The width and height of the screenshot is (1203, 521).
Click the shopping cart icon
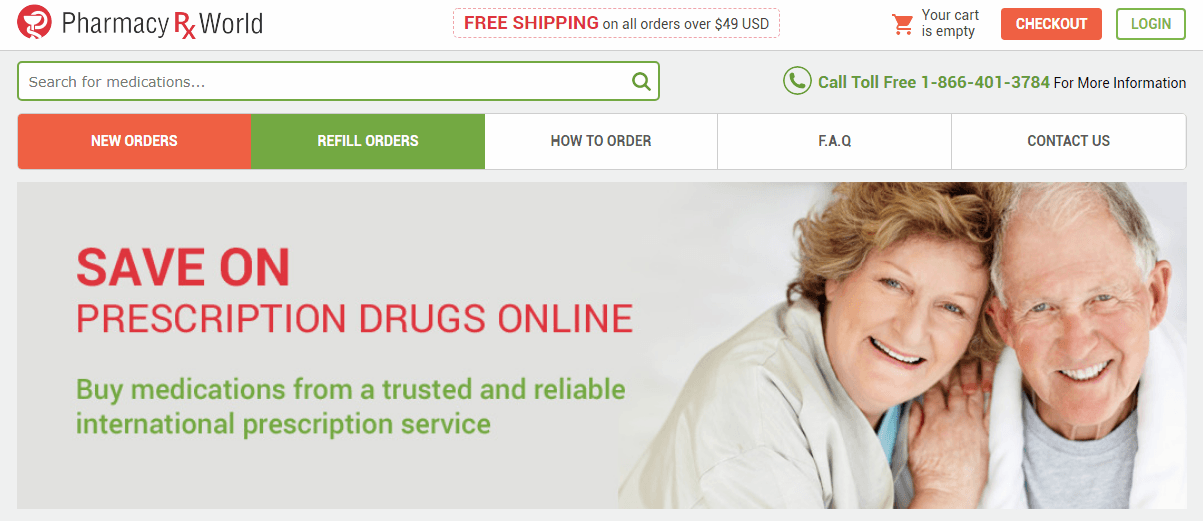click(x=903, y=24)
